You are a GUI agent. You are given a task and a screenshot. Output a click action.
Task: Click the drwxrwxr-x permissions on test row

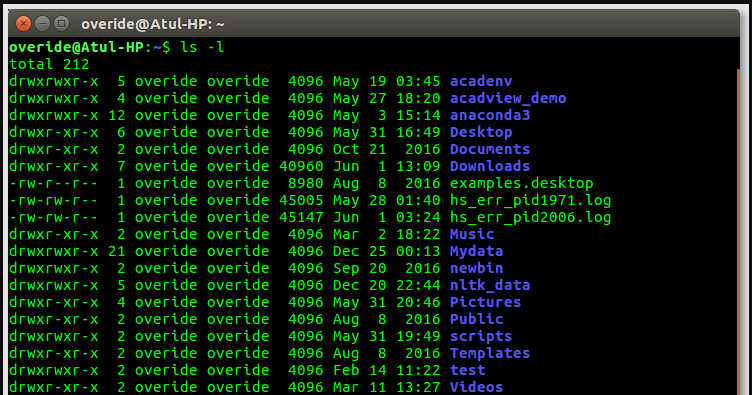(54, 371)
